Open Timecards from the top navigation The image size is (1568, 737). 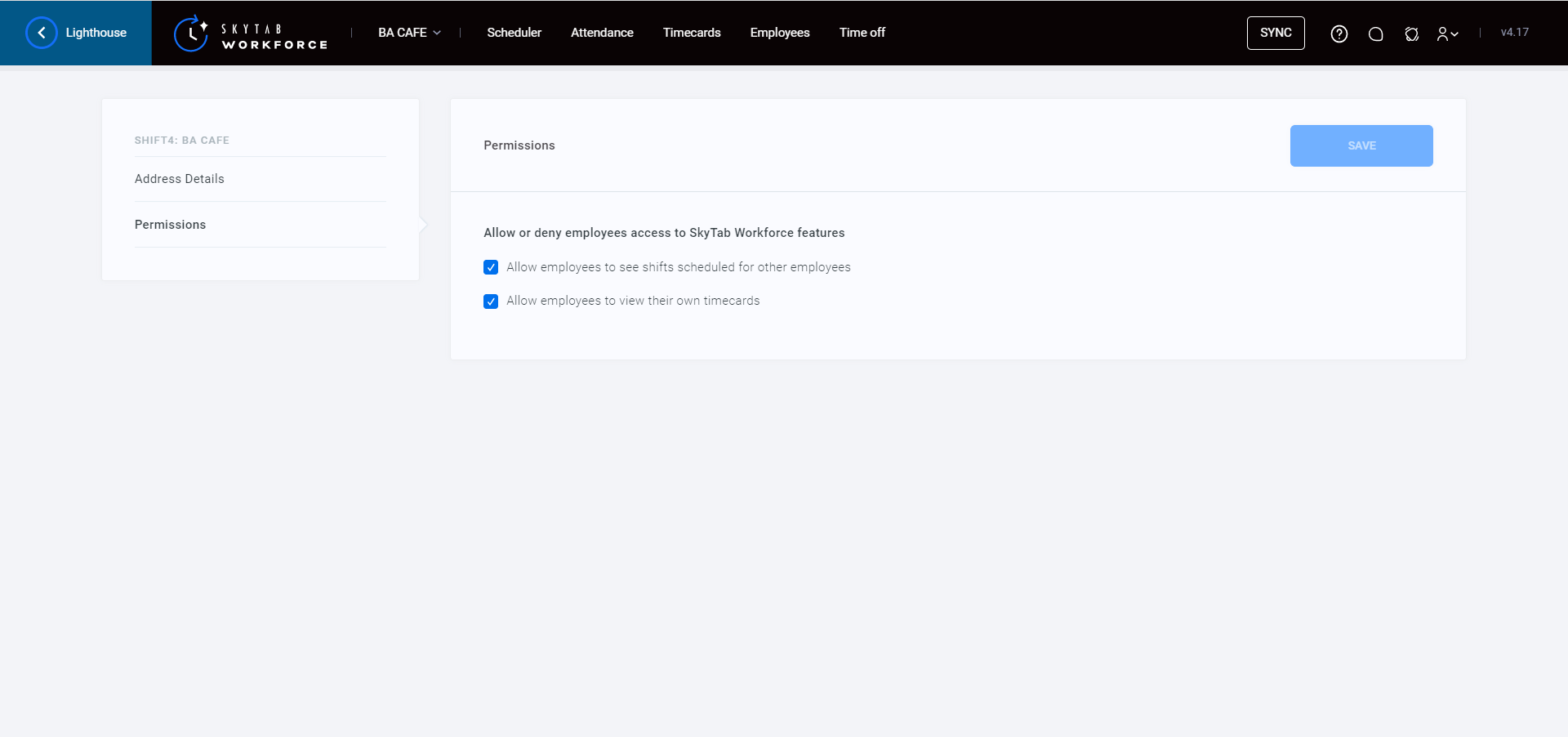pos(691,33)
